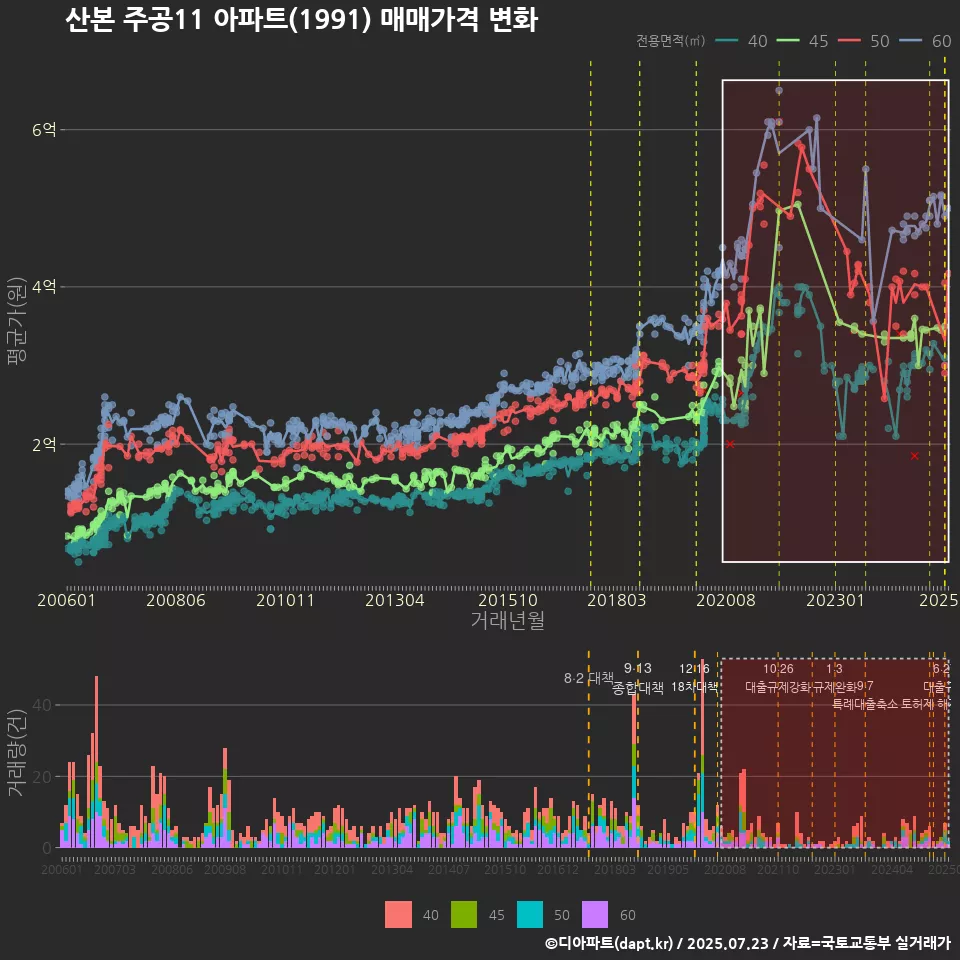Click the 특례대출축소 annotation label

click(864, 704)
